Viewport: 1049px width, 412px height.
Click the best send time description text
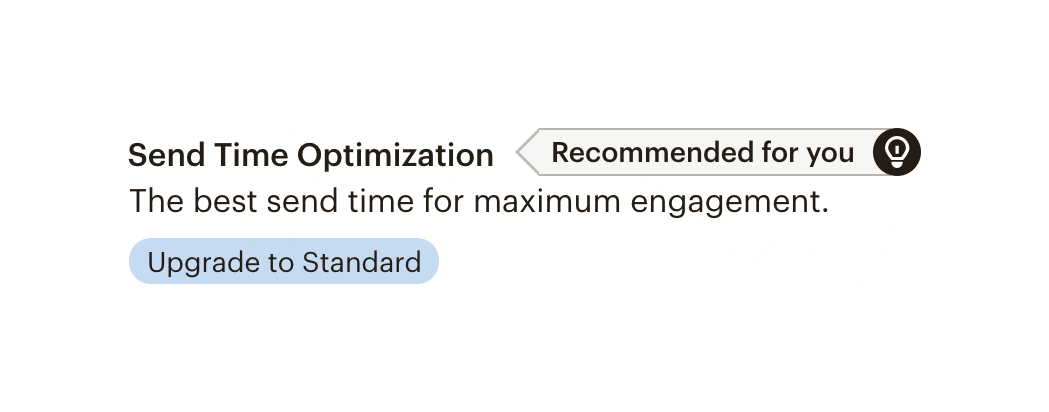click(x=479, y=203)
